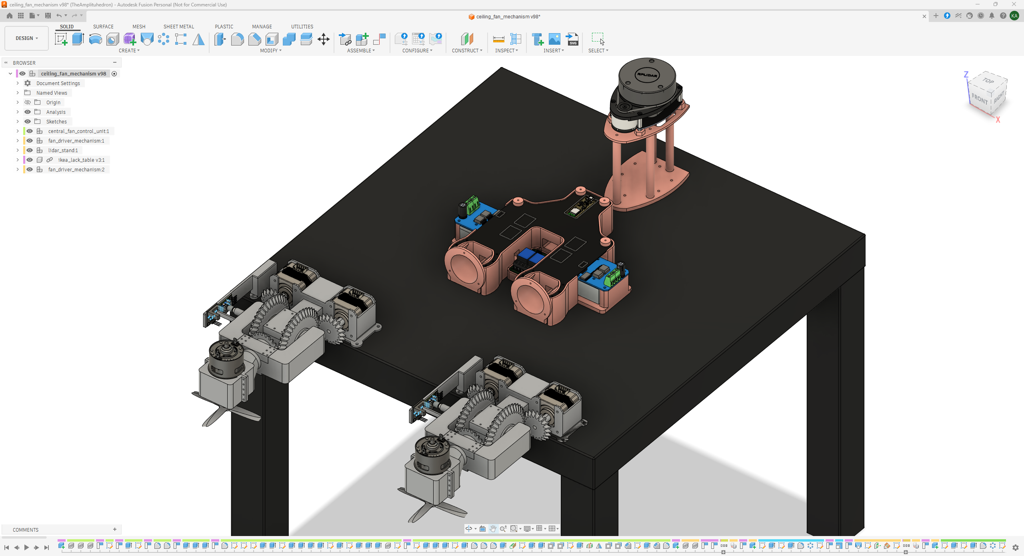Expand the Document Settings node
Image resolution: width=1024 pixels, height=556 pixels.
[x=18, y=83]
